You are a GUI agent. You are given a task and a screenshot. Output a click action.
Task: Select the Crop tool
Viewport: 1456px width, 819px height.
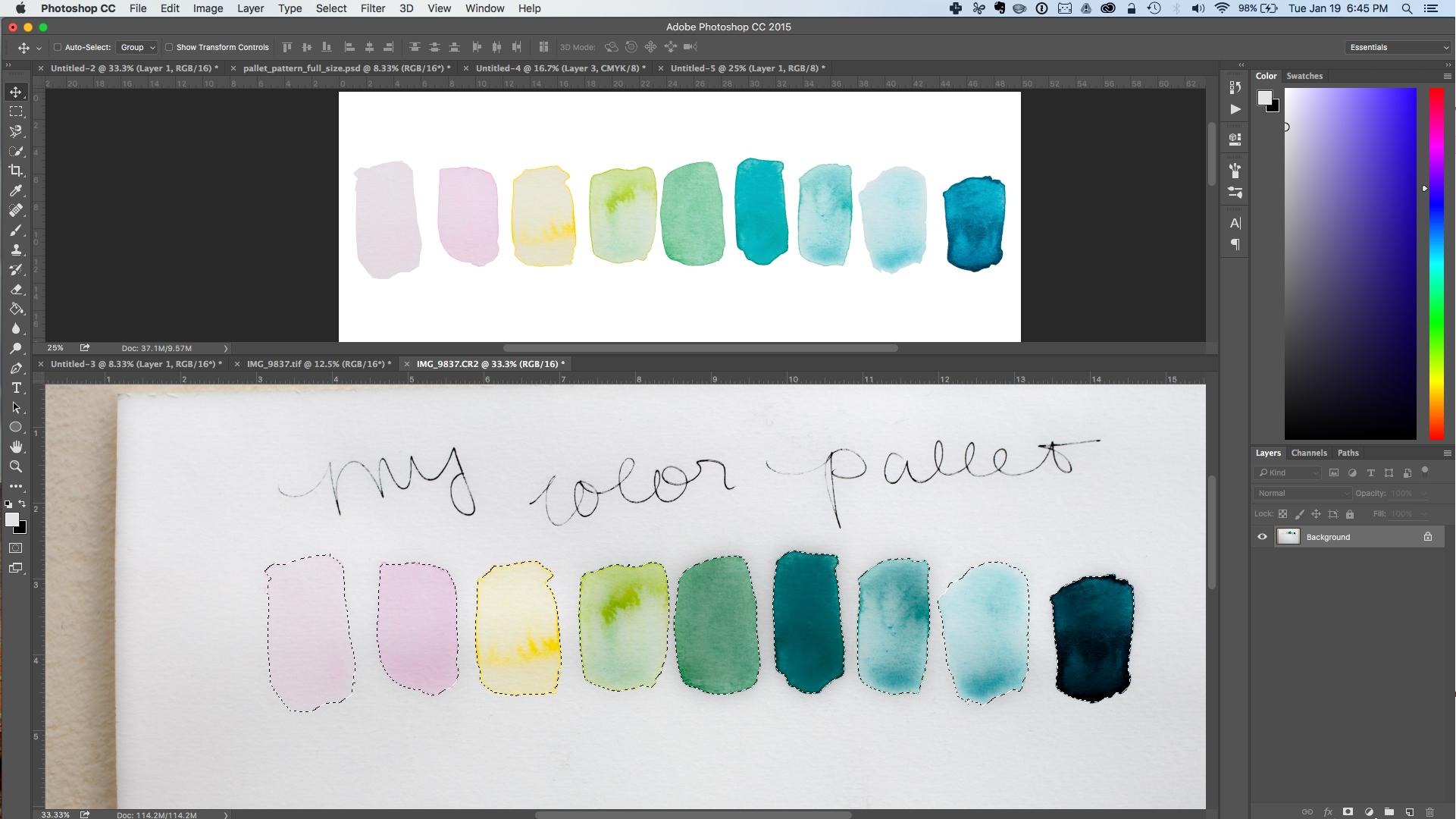coord(16,171)
